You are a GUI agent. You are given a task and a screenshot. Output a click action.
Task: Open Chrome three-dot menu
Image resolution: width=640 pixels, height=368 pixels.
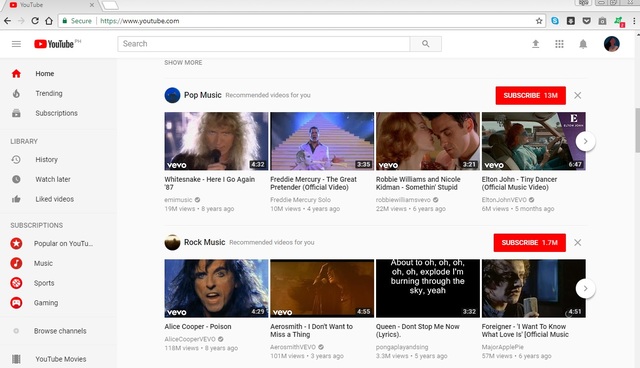tap(634, 21)
